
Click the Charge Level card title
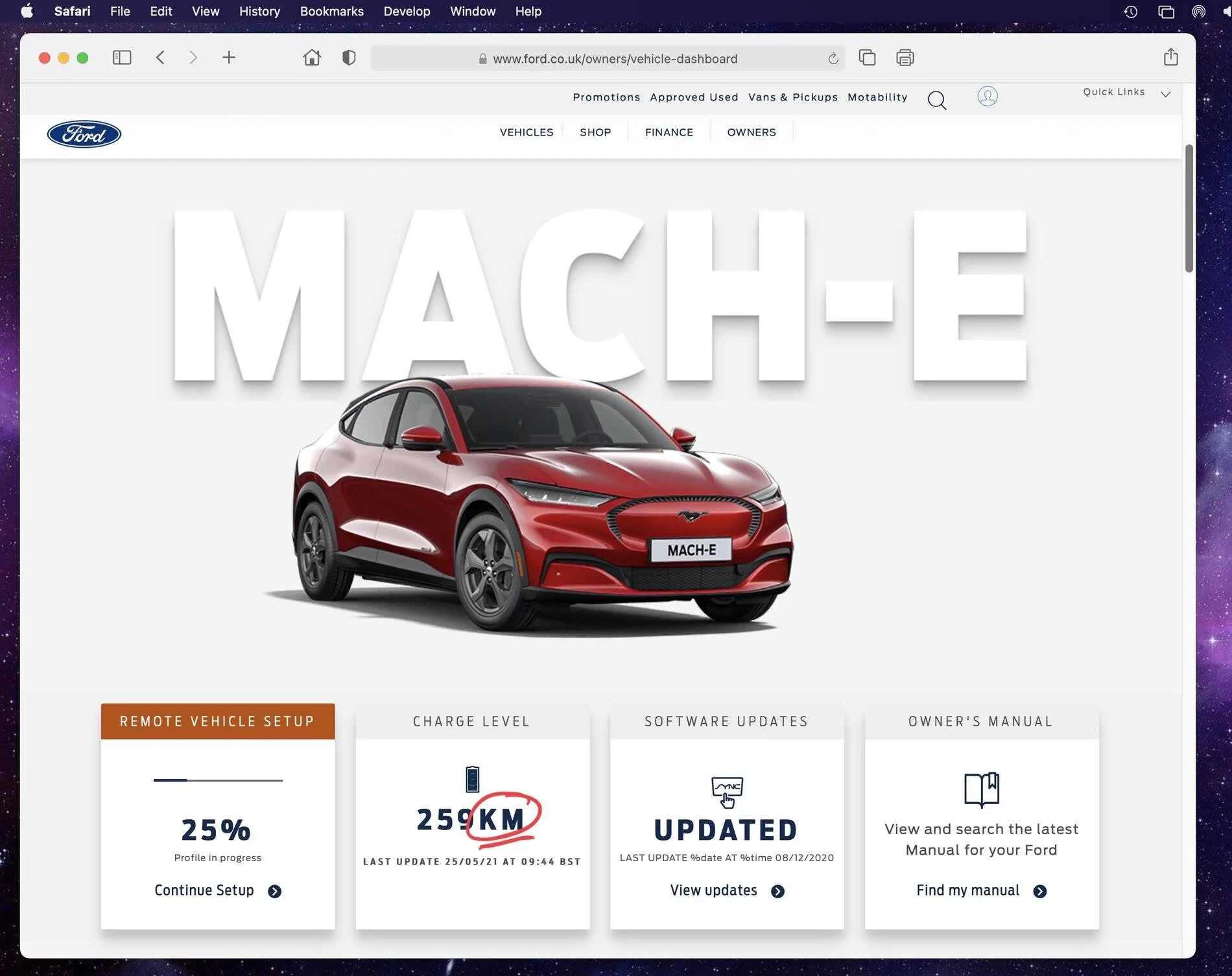coord(471,721)
